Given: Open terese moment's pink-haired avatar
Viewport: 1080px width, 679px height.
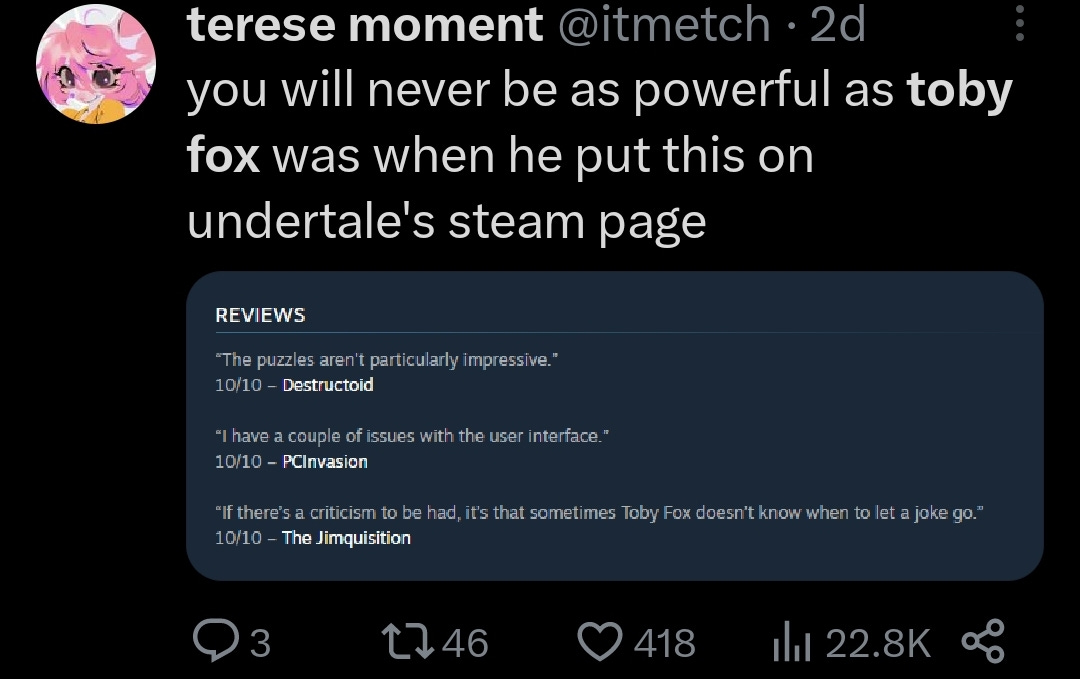Looking at the screenshot, I should pos(96,64).
